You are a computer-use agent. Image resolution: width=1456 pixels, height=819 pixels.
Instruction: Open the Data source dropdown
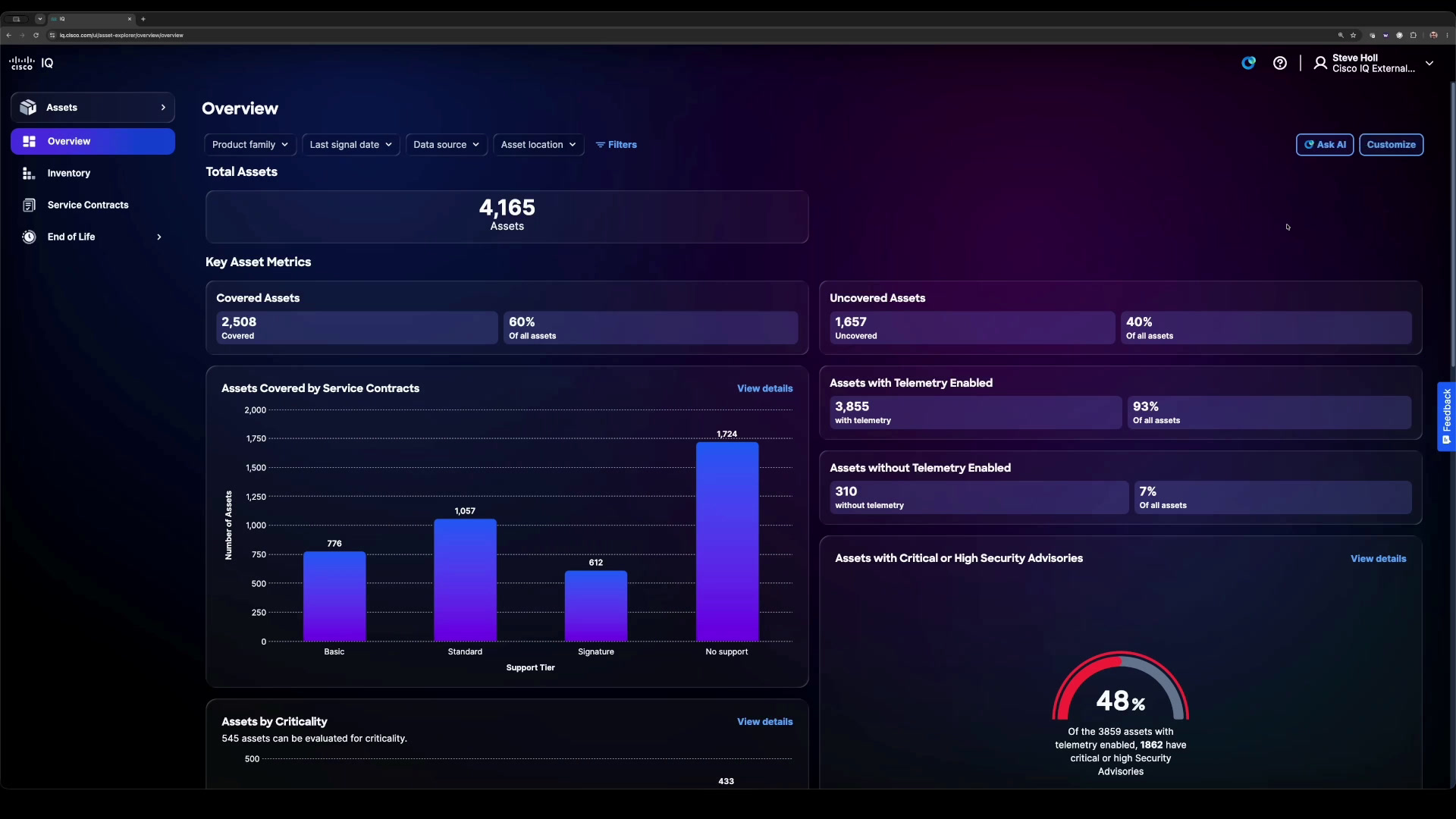point(446,145)
